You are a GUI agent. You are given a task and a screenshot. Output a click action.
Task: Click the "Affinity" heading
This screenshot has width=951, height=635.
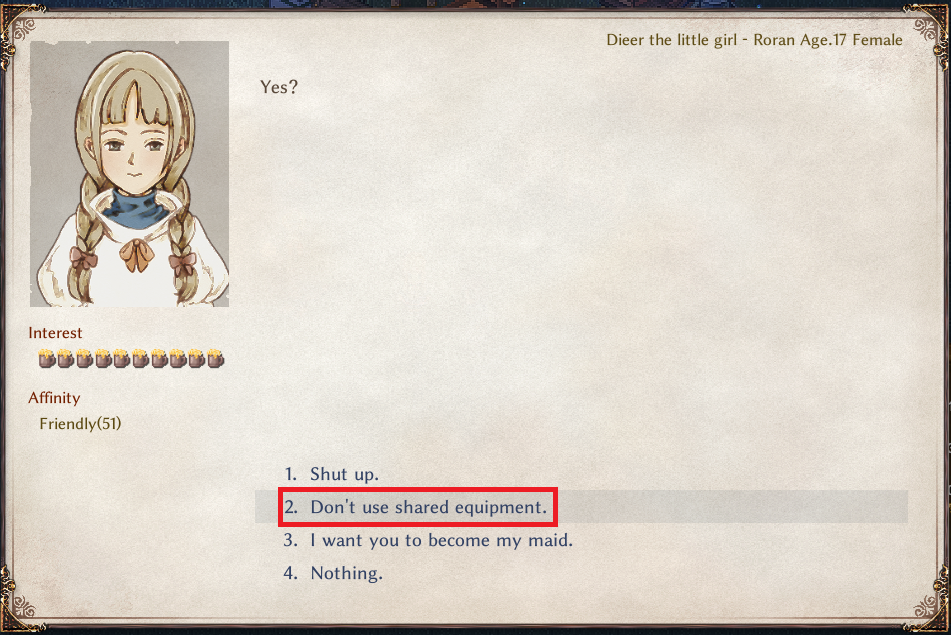pyautogui.click(x=54, y=398)
